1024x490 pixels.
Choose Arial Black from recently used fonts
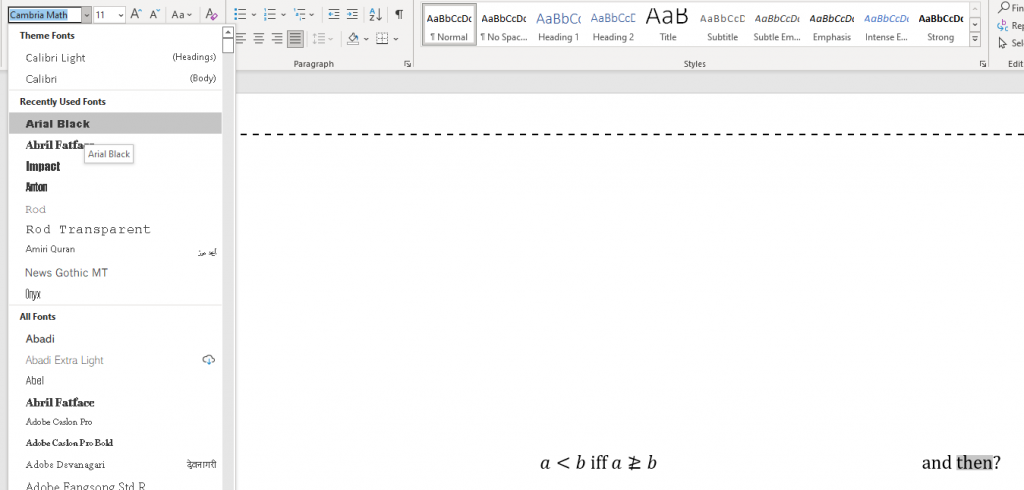click(58, 124)
